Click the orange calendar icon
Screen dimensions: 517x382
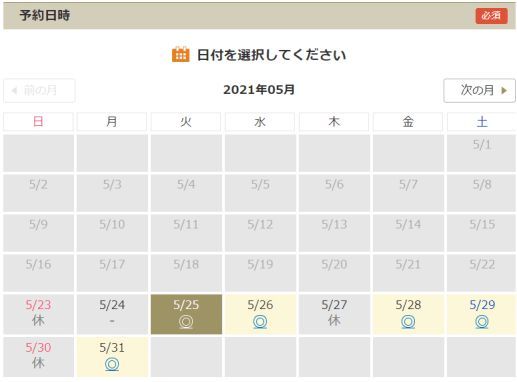click(180, 54)
